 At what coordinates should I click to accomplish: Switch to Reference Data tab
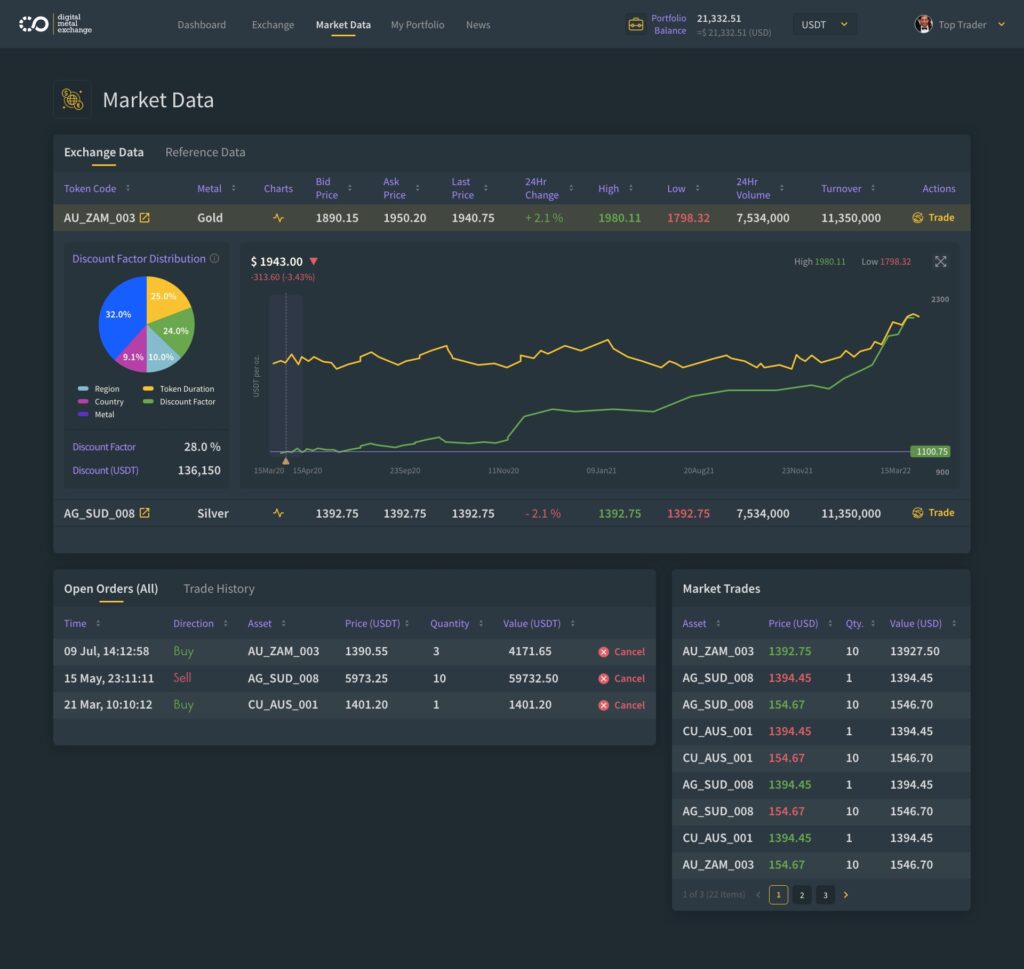[x=205, y=152]
